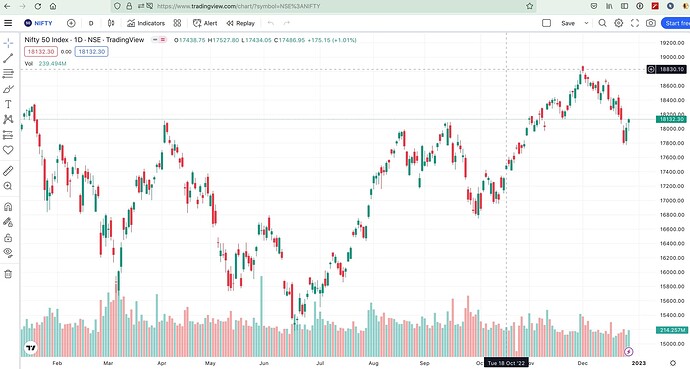The height and width of the screenshot is (369, 690).
Task: Open the browser library icon
Action: [609, 6]
